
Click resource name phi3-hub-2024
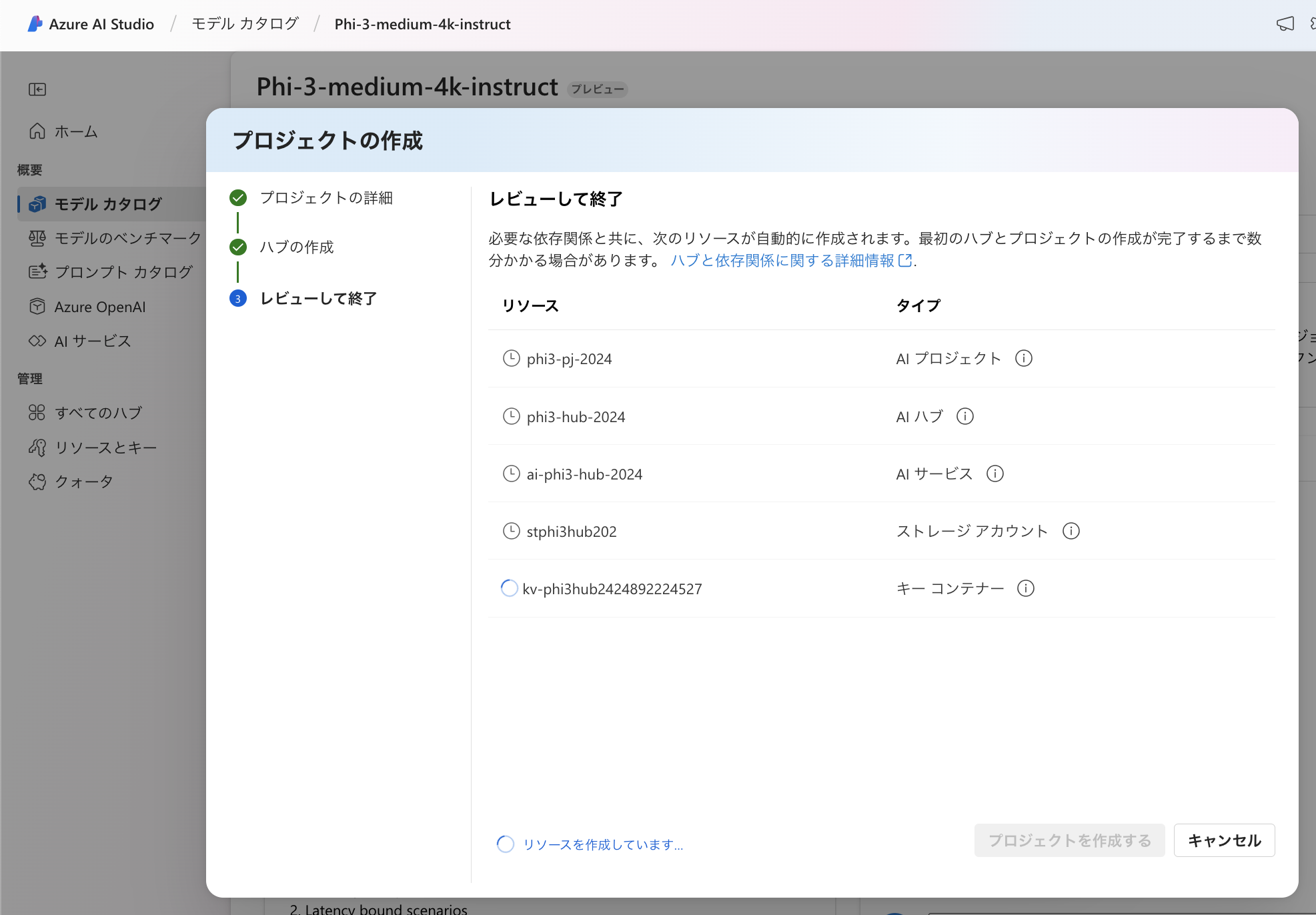coord(576,417)
